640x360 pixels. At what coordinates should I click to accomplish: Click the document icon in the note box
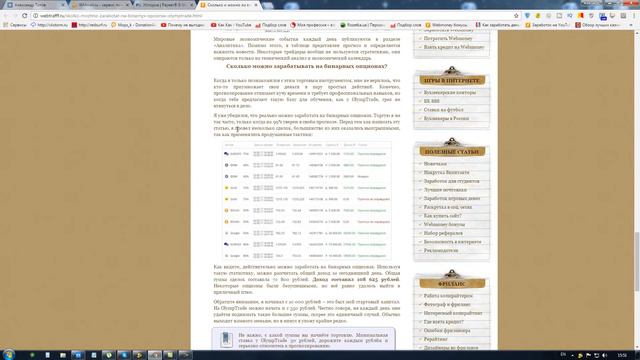[226, 339]
